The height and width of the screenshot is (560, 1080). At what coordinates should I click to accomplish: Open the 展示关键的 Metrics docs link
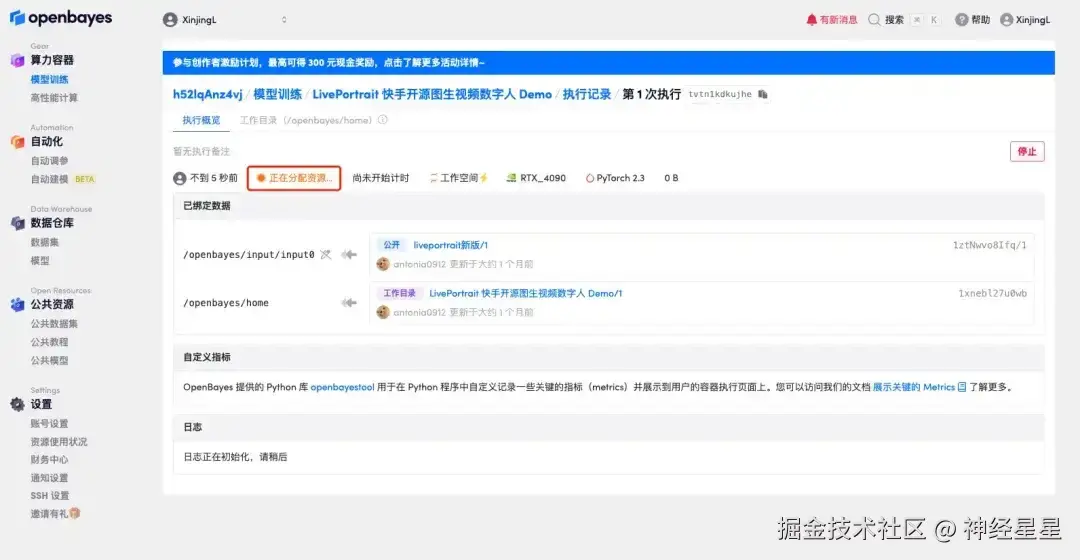click(x=919, y=387)
